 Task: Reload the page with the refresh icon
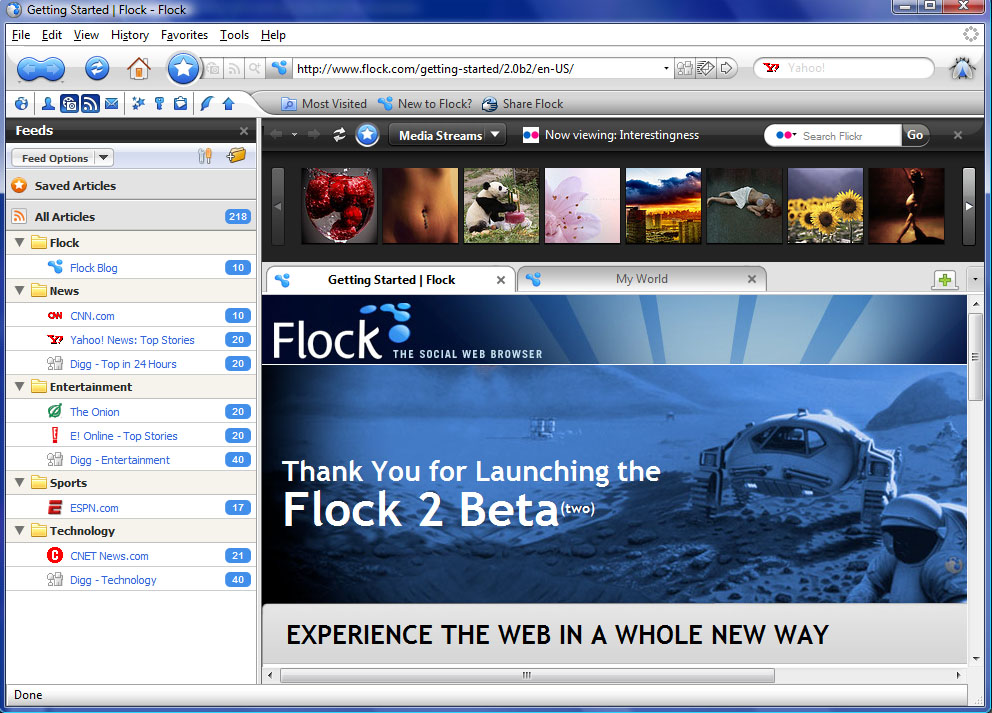click(x=97, y=68)
